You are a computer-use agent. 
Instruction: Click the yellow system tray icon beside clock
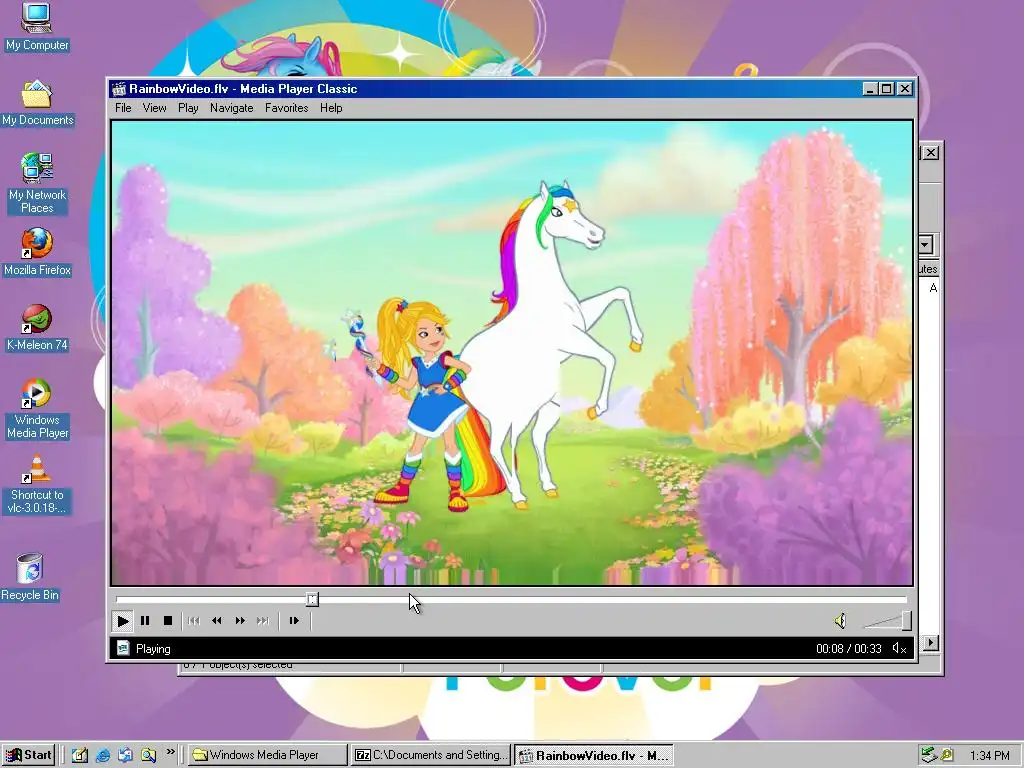click(x=947, y=756)
